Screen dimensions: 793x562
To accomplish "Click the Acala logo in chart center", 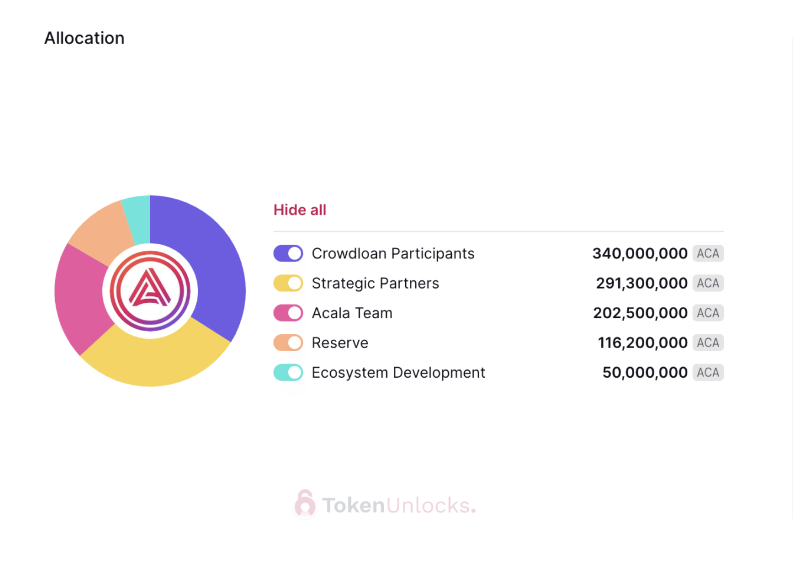I will 150,291.
